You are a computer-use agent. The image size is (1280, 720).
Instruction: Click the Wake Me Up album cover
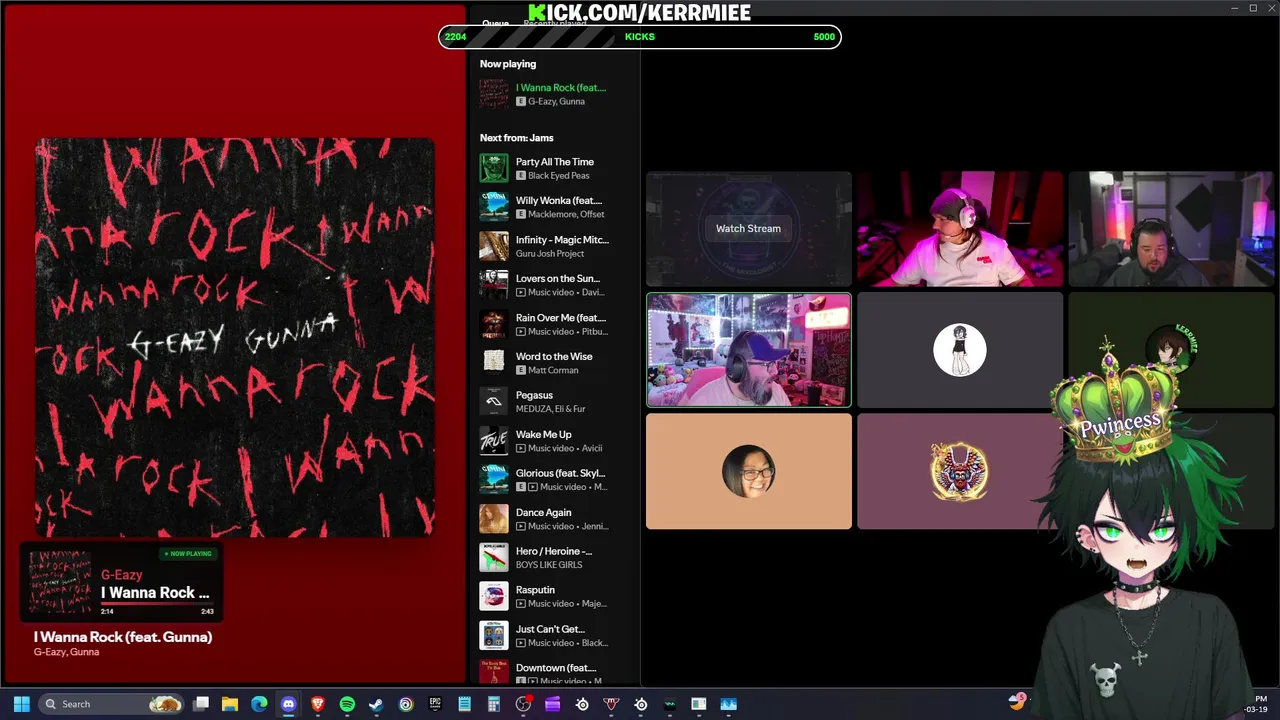[494, 441]
